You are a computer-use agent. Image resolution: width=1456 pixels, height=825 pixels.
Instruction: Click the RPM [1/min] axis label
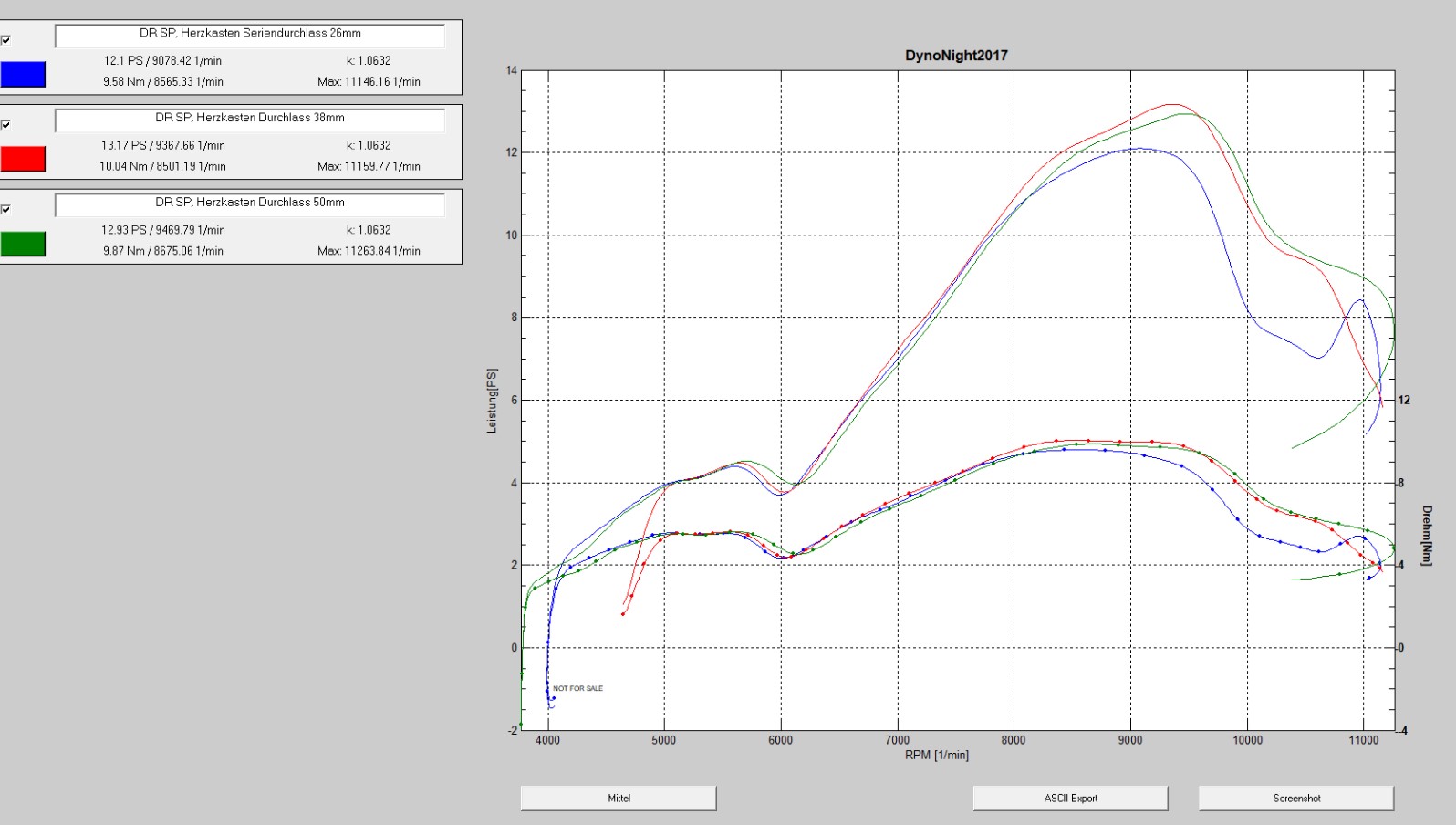click(x=936, y=755)
